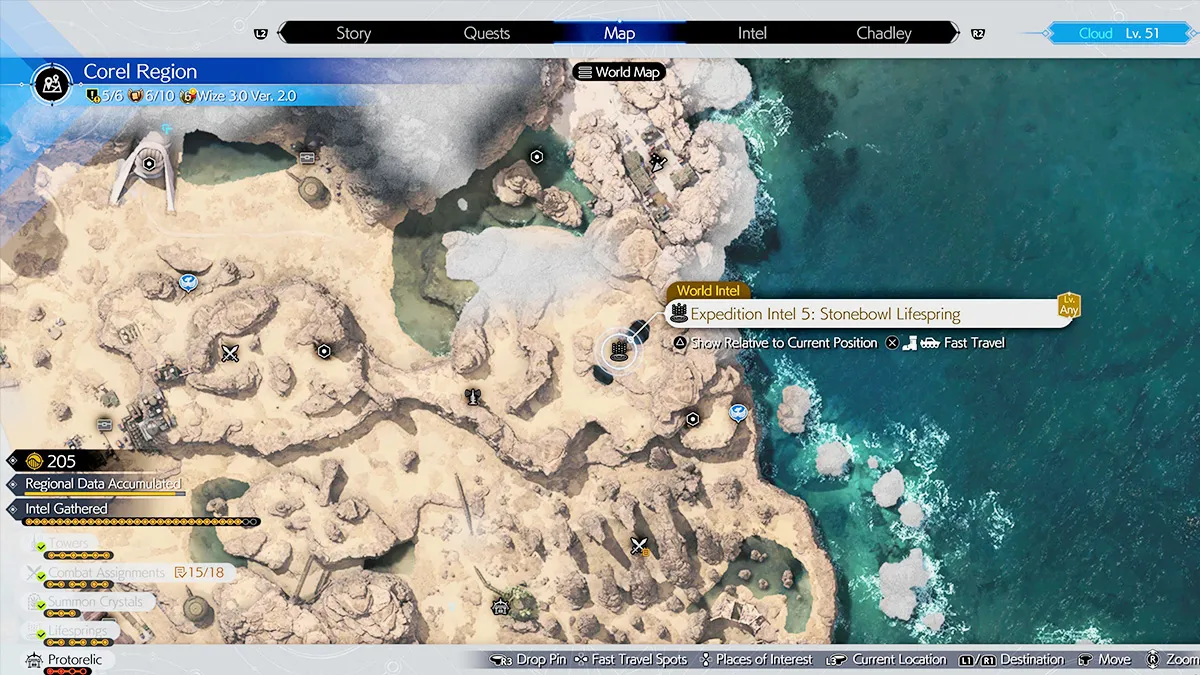
Task: Expand the Regional Data Accumulated section
Action: click(103, 484)
